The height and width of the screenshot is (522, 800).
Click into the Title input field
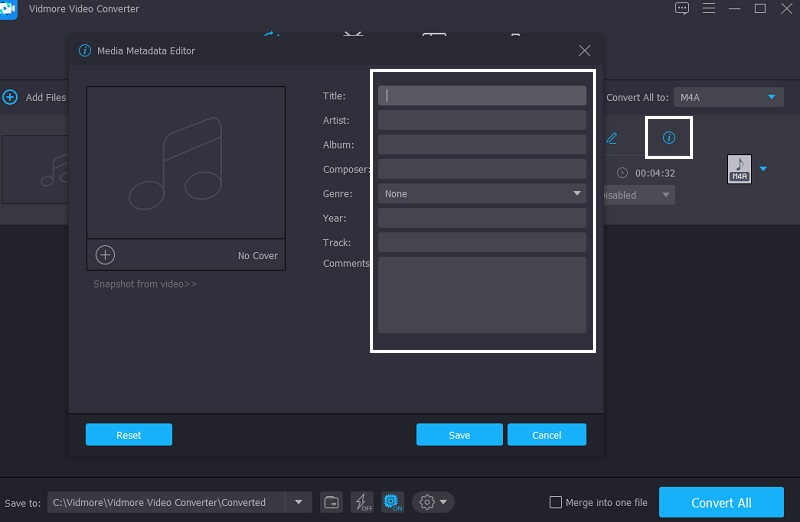coord(481,96)
